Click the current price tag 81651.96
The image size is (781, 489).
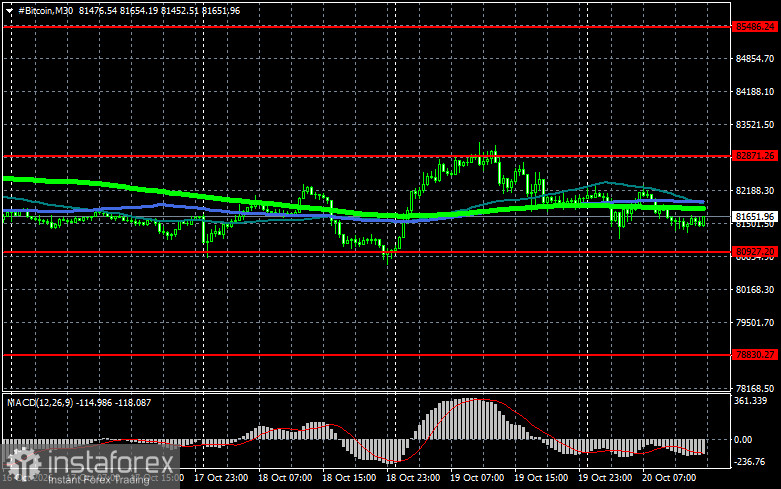coord(755,217)
